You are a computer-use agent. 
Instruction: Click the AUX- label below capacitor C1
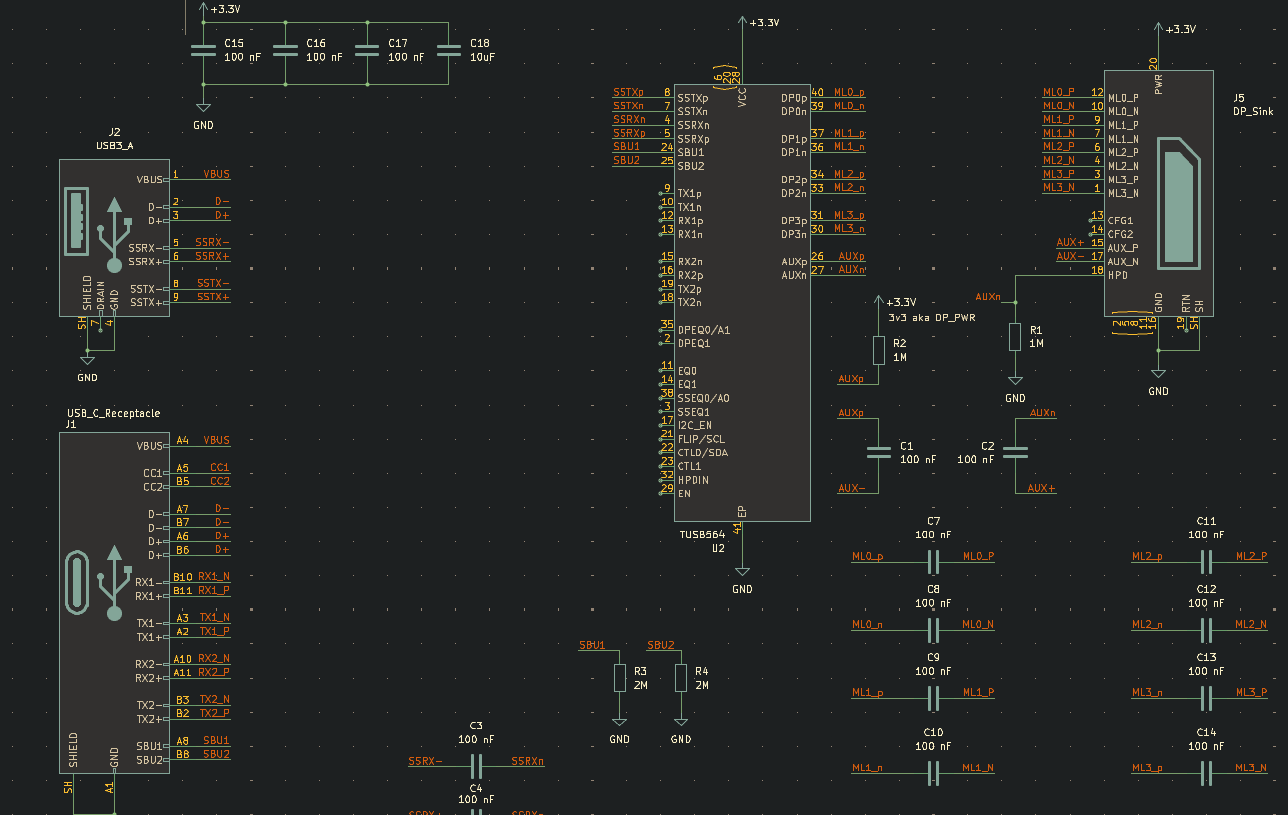pyautogui.click(x=852, y=488)
